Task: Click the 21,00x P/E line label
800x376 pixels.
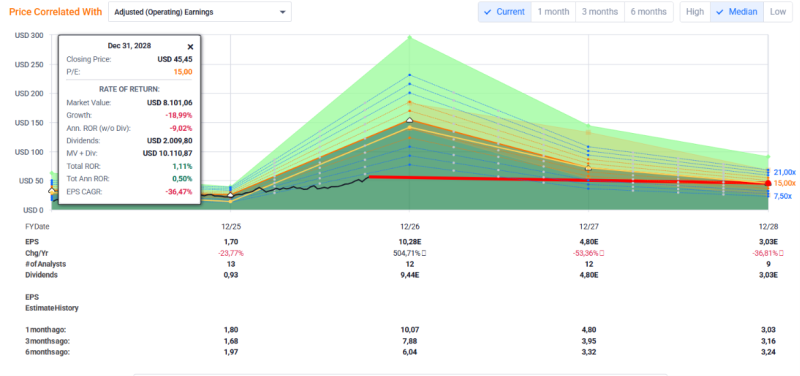Action: click(x=785, y=172)
